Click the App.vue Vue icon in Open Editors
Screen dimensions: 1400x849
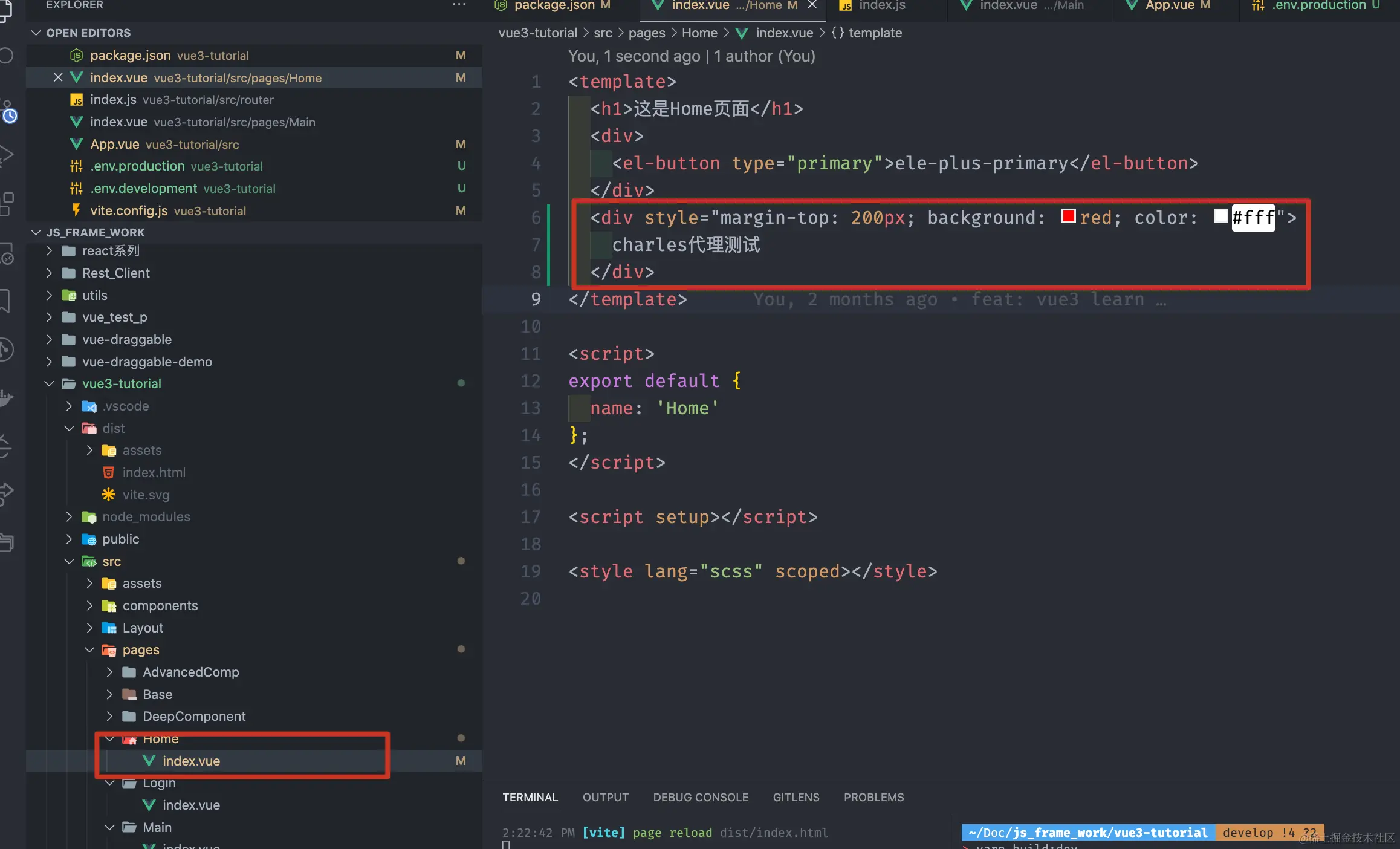76,144
